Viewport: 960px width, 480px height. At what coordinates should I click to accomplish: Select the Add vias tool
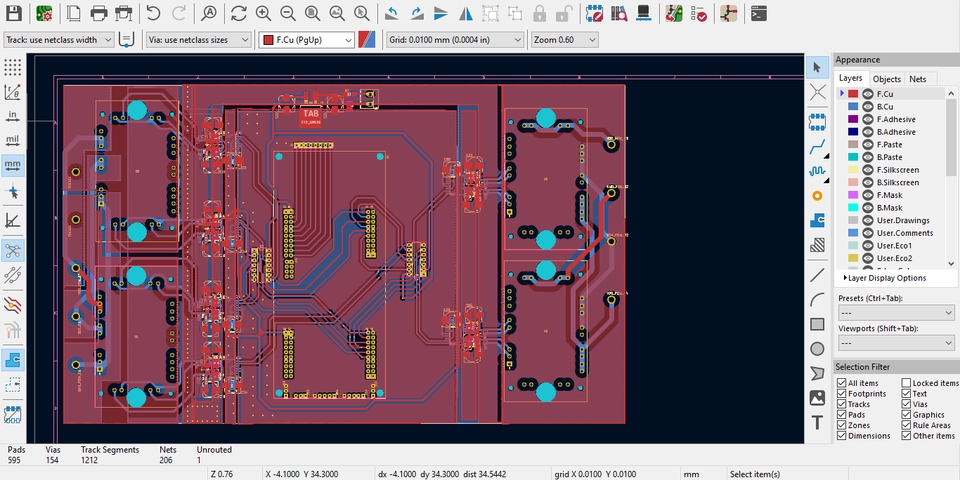click(x=817, y=196)
